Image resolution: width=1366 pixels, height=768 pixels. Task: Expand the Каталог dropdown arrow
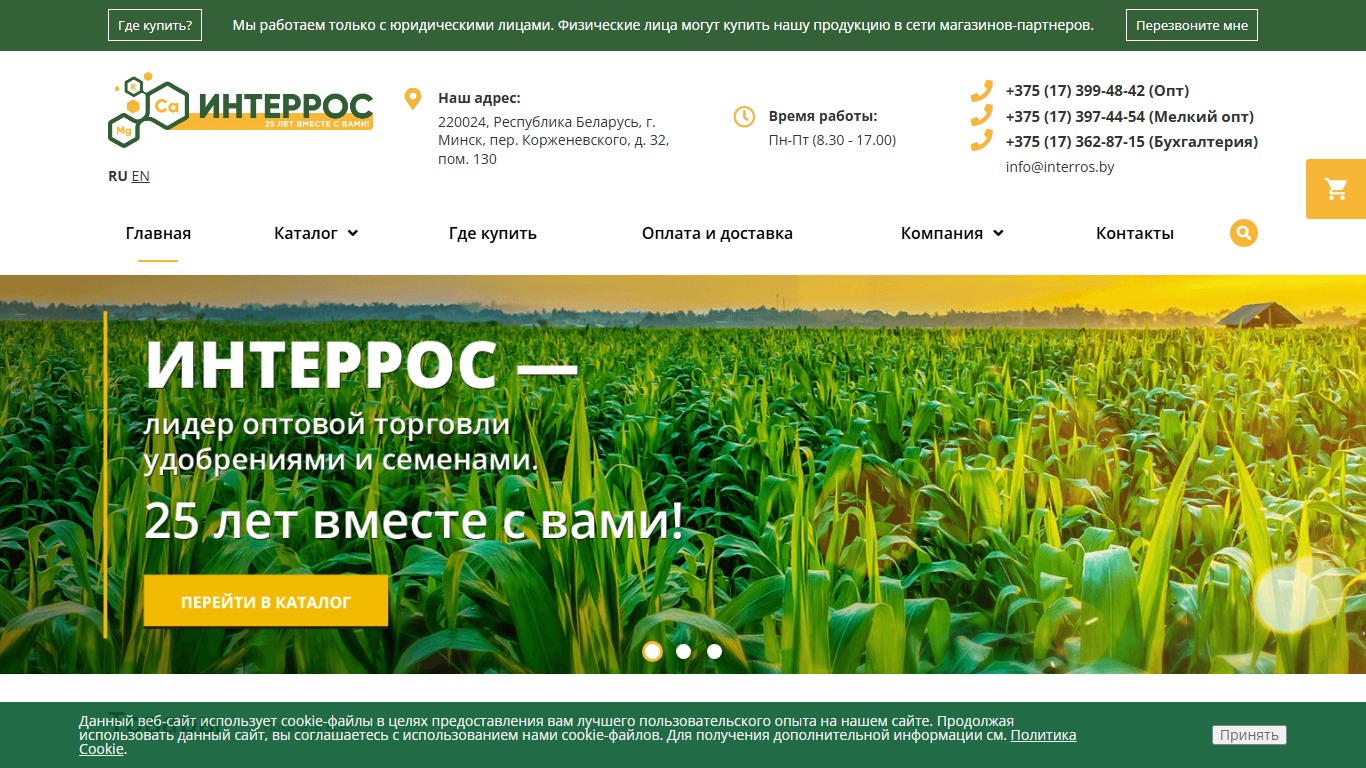[x=353, y=234]
